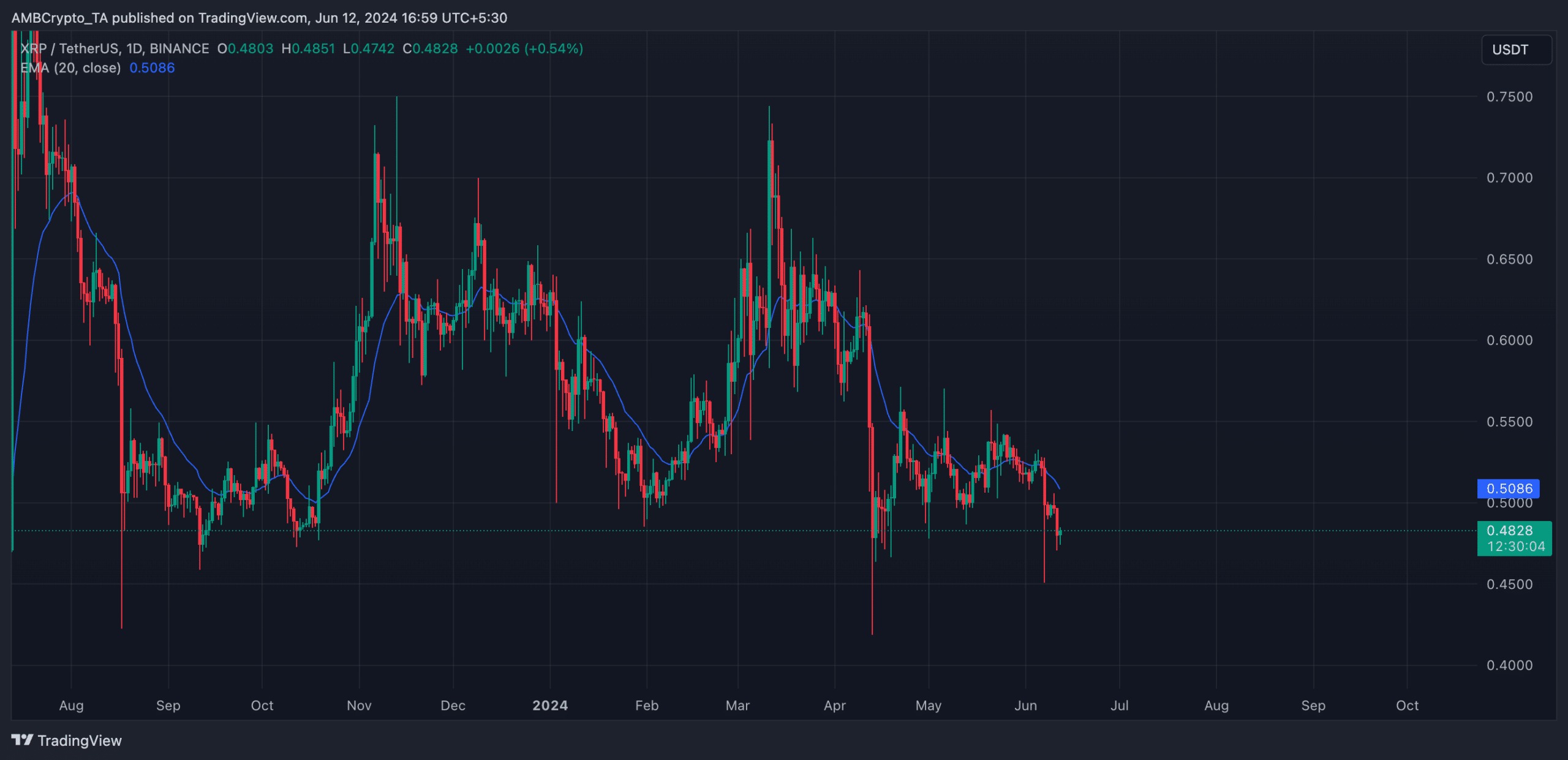The height and width of the screenshot is (760, 1568).
Task: Click the high value H0.4851
Action: pyautogui.click(x=308, y=48)
